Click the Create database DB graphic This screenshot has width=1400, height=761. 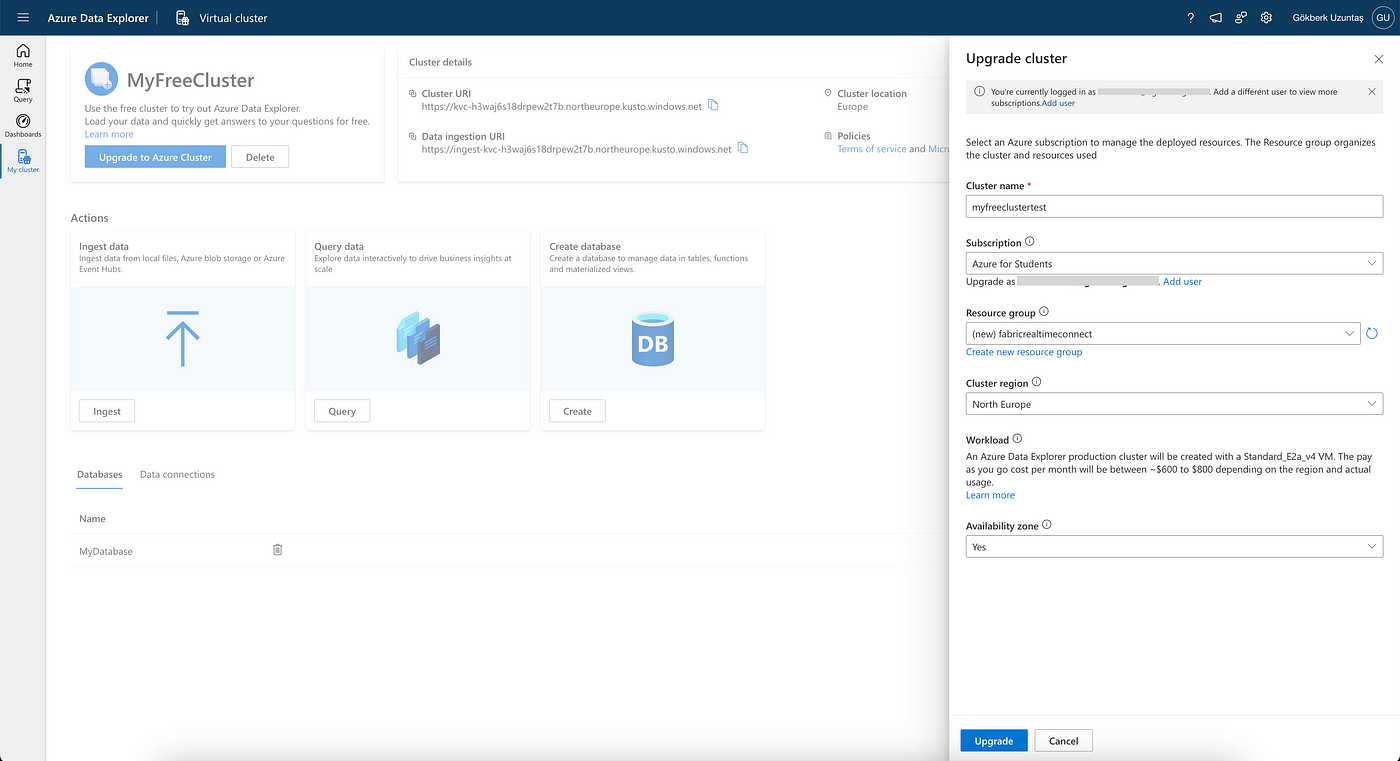click(x=652, y=339)
